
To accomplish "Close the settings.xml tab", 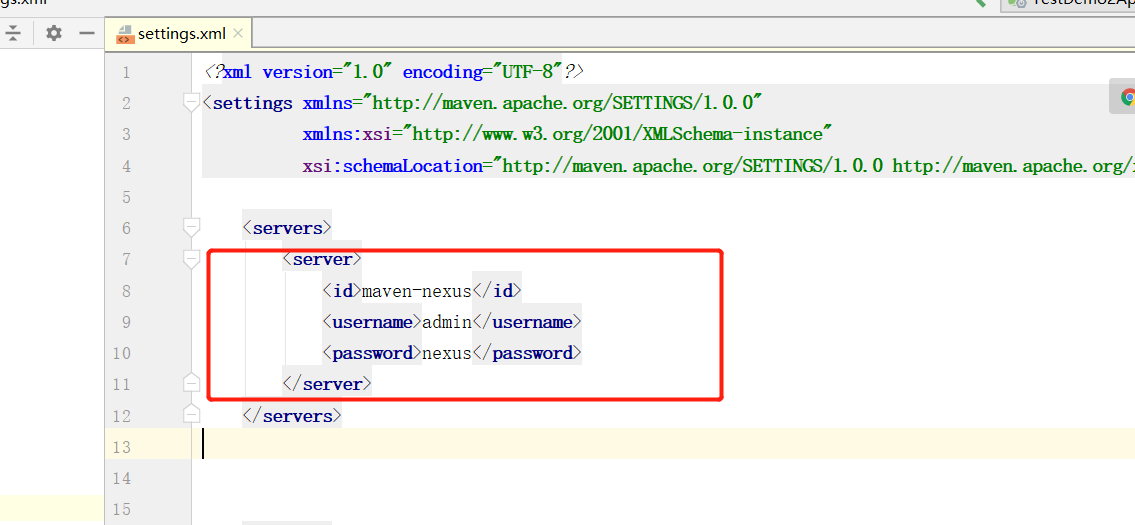I will pyautogui.click(x=239, y=33).
